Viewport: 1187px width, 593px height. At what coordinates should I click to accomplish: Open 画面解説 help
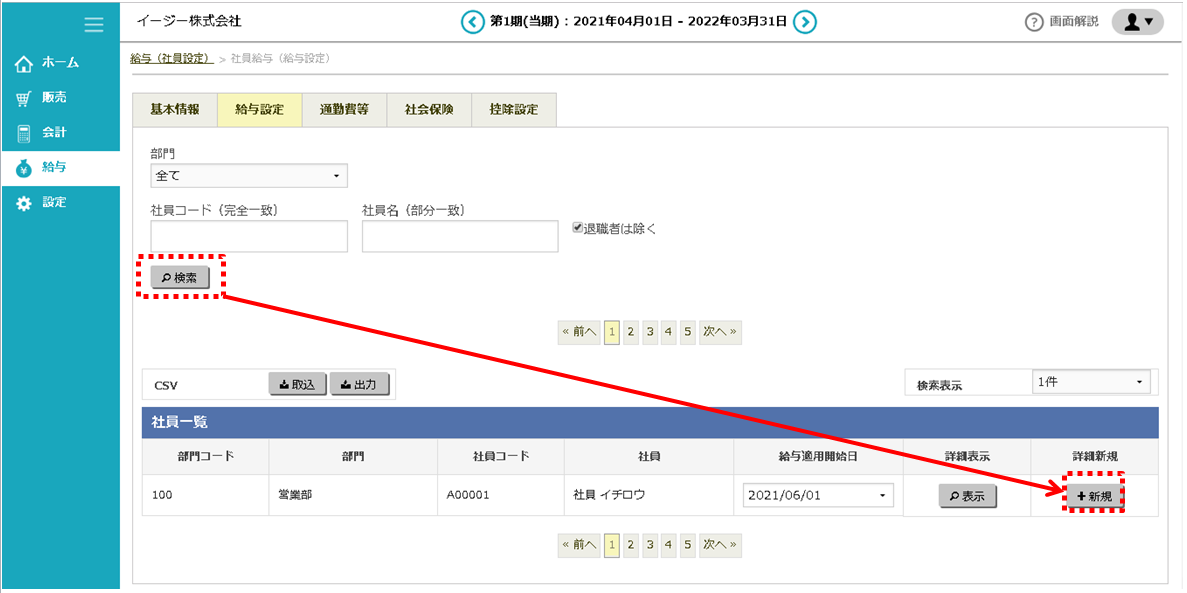(1062, 22)
